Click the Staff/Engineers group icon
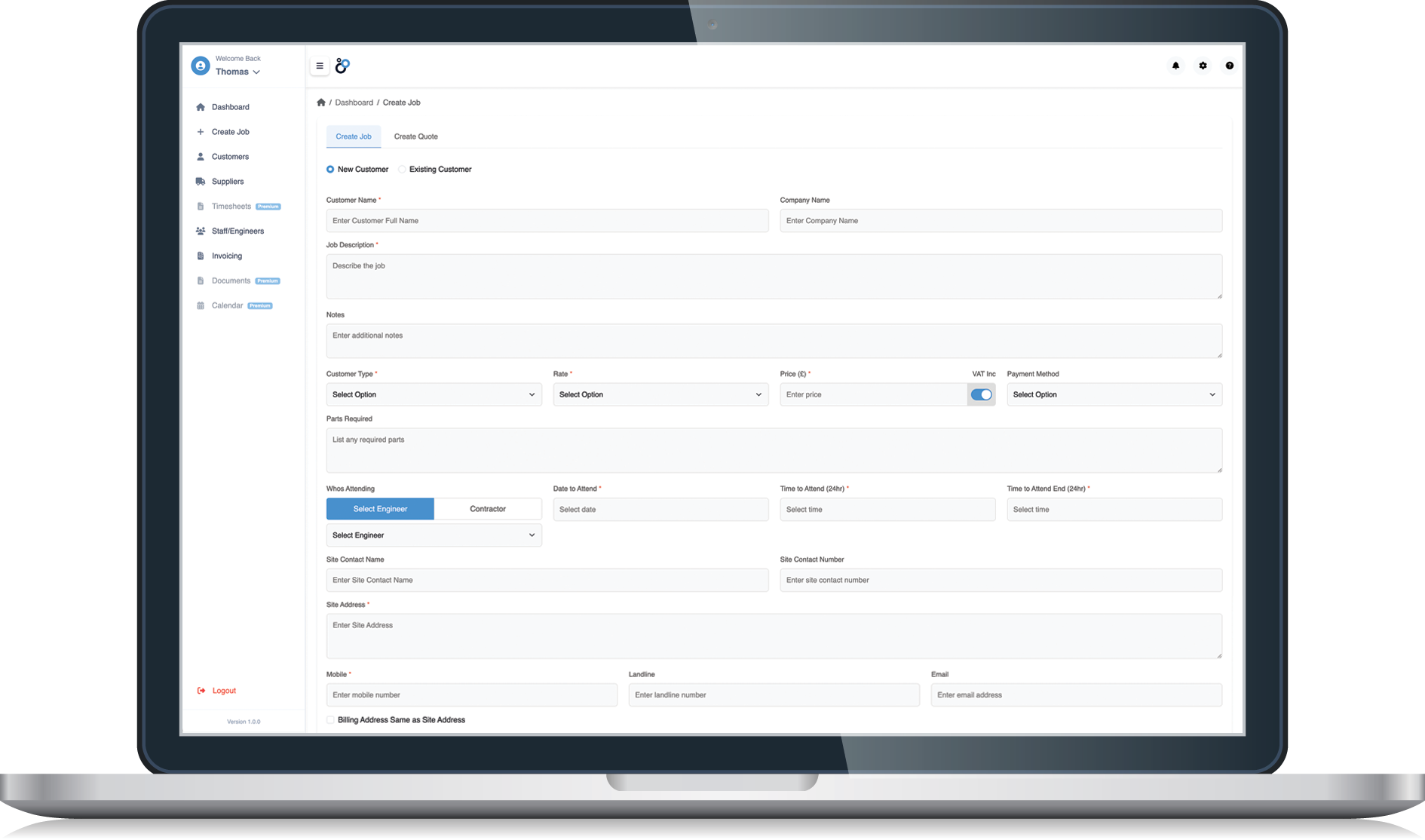The image size is (1425, 840). (201, 231)
